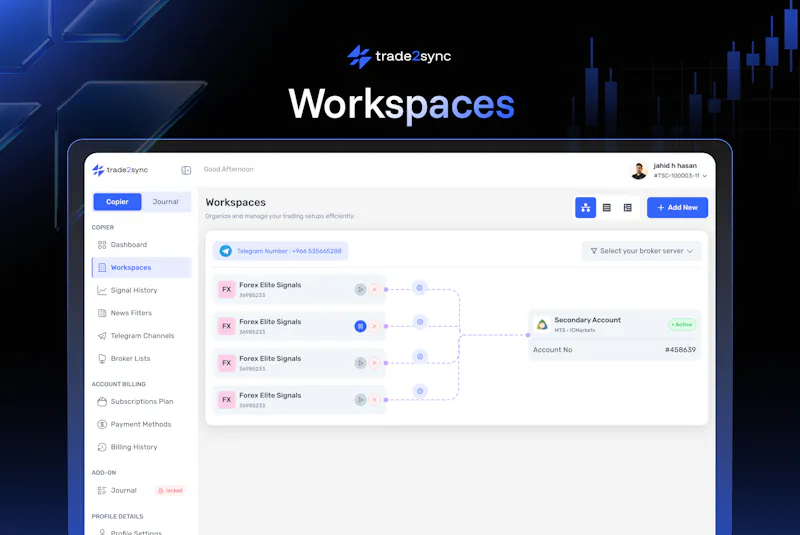Screen dimensions: 800x535
Task: Click the ADD-ON section label
Action: click(x=104, y=473)
